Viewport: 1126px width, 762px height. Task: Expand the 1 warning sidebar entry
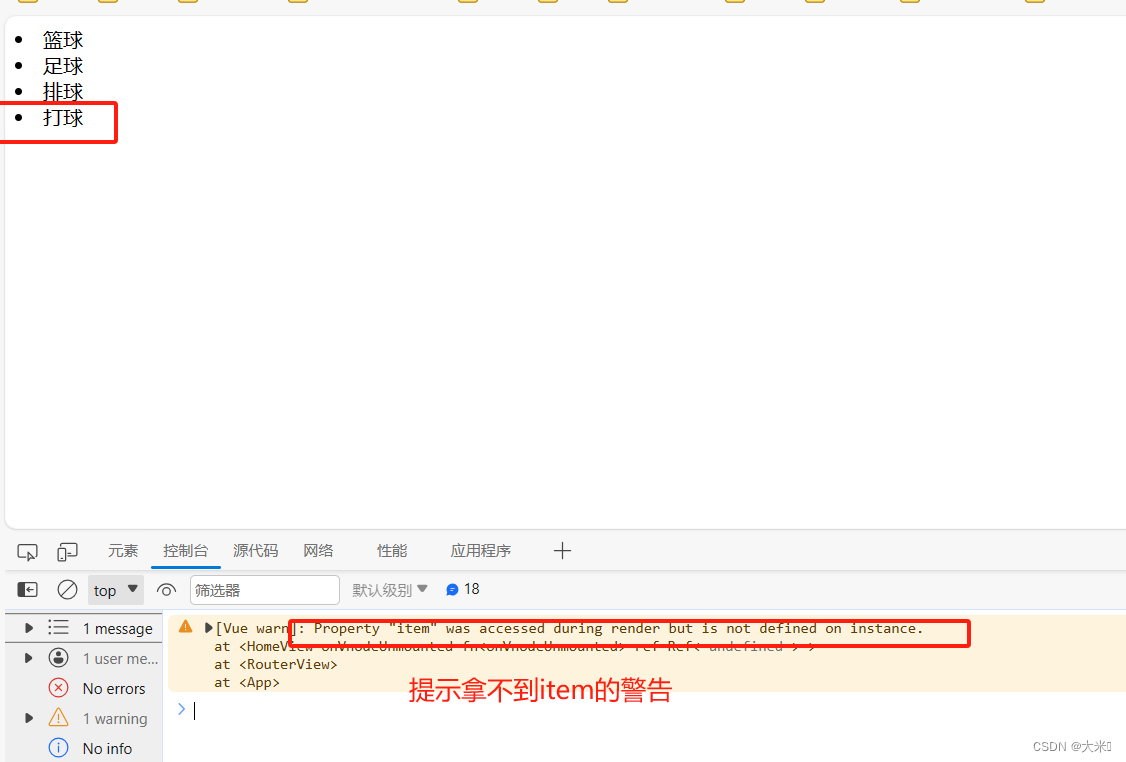(x=28, y=718)
